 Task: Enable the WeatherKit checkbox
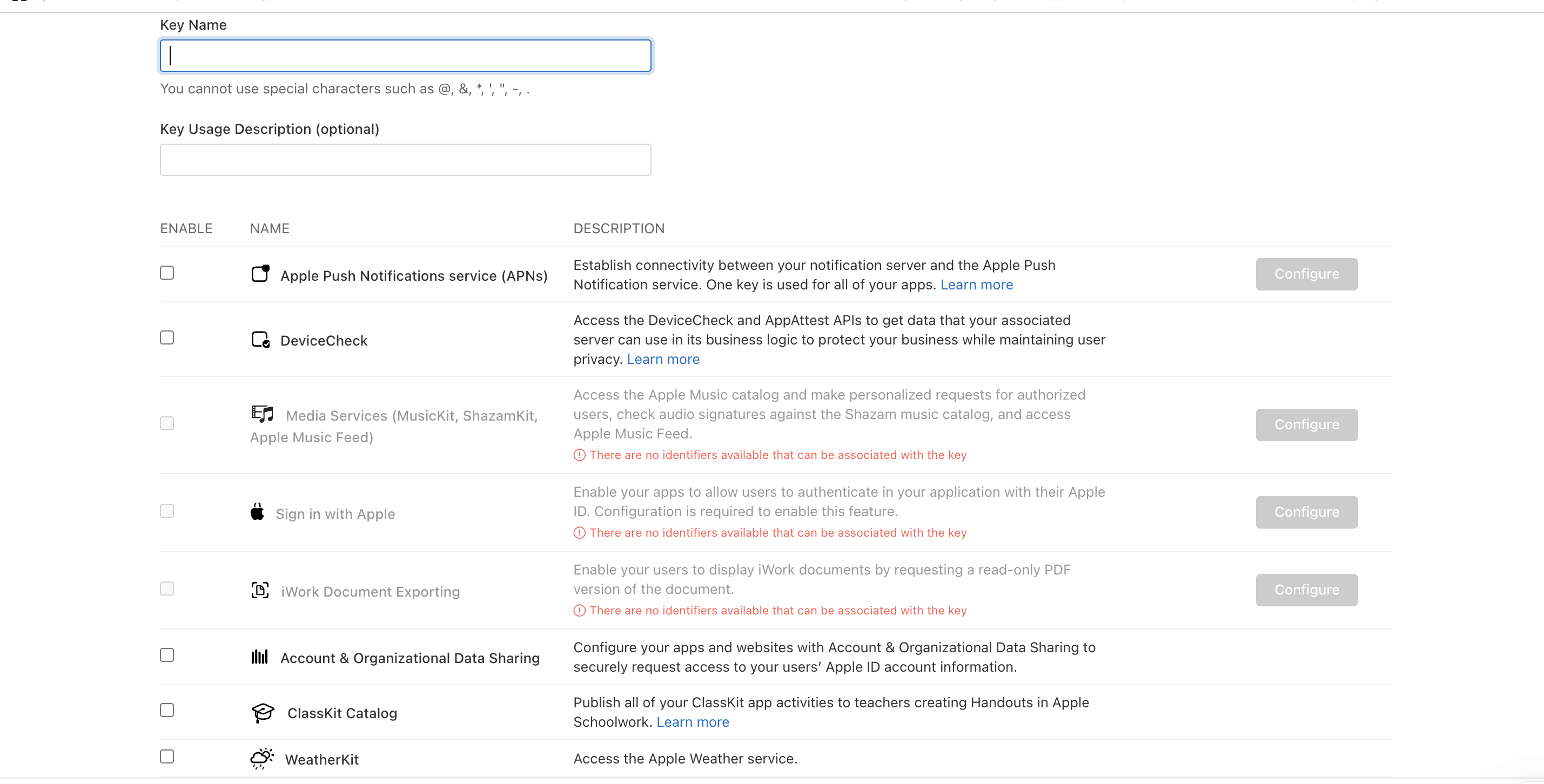pyautogui.click(x=167, y=756)
